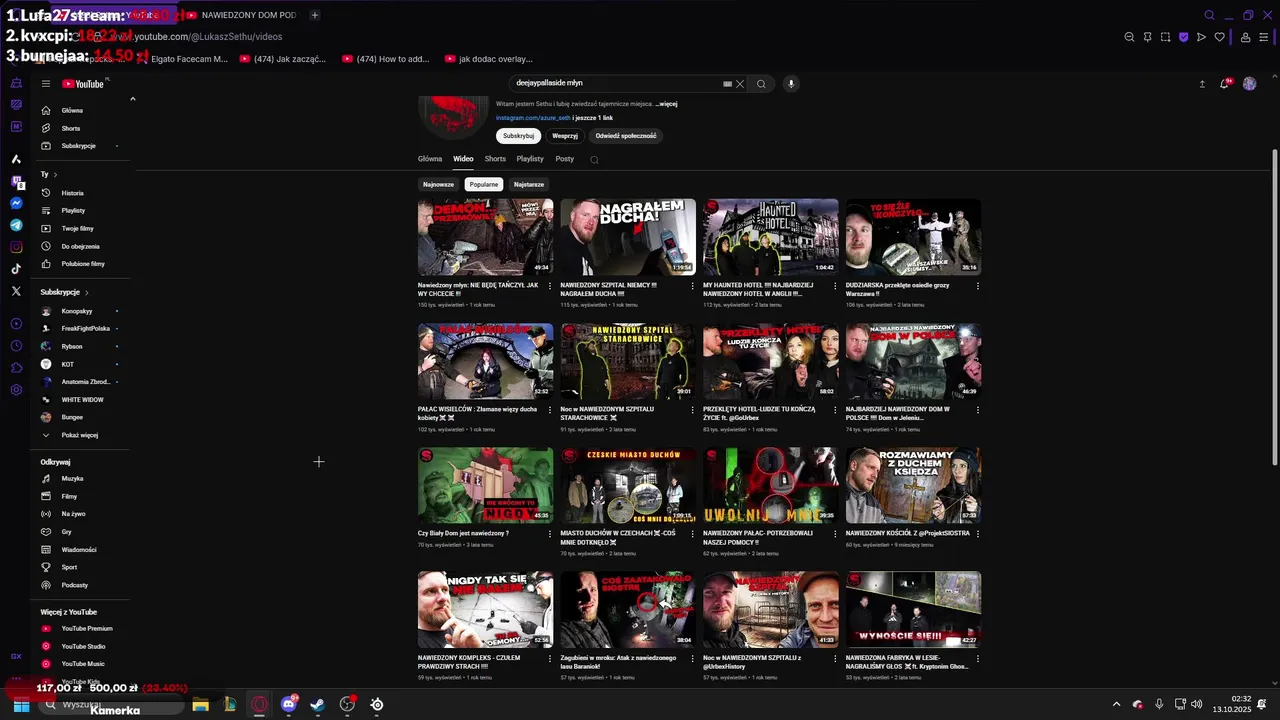
Task: Open the player icon in Opera sidebar
Action: [x=16, y=324]
